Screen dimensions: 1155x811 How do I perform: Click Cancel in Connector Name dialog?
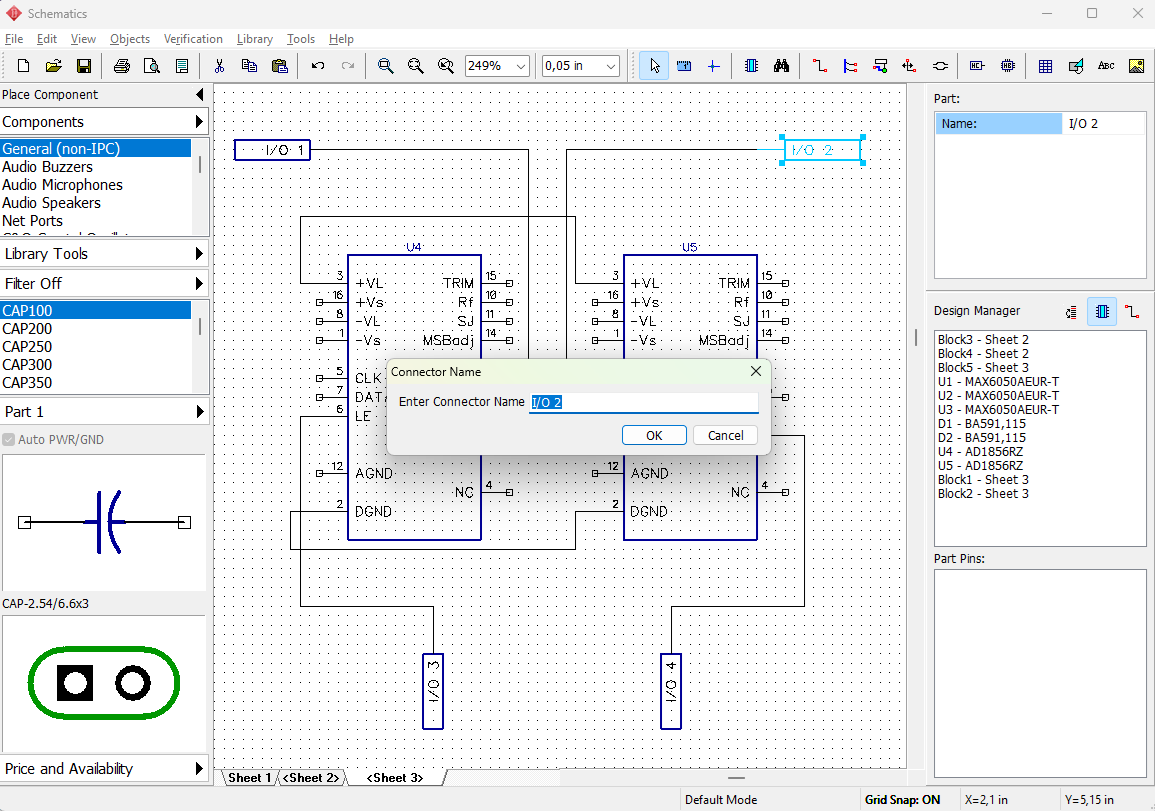click(x=726, y=435)
